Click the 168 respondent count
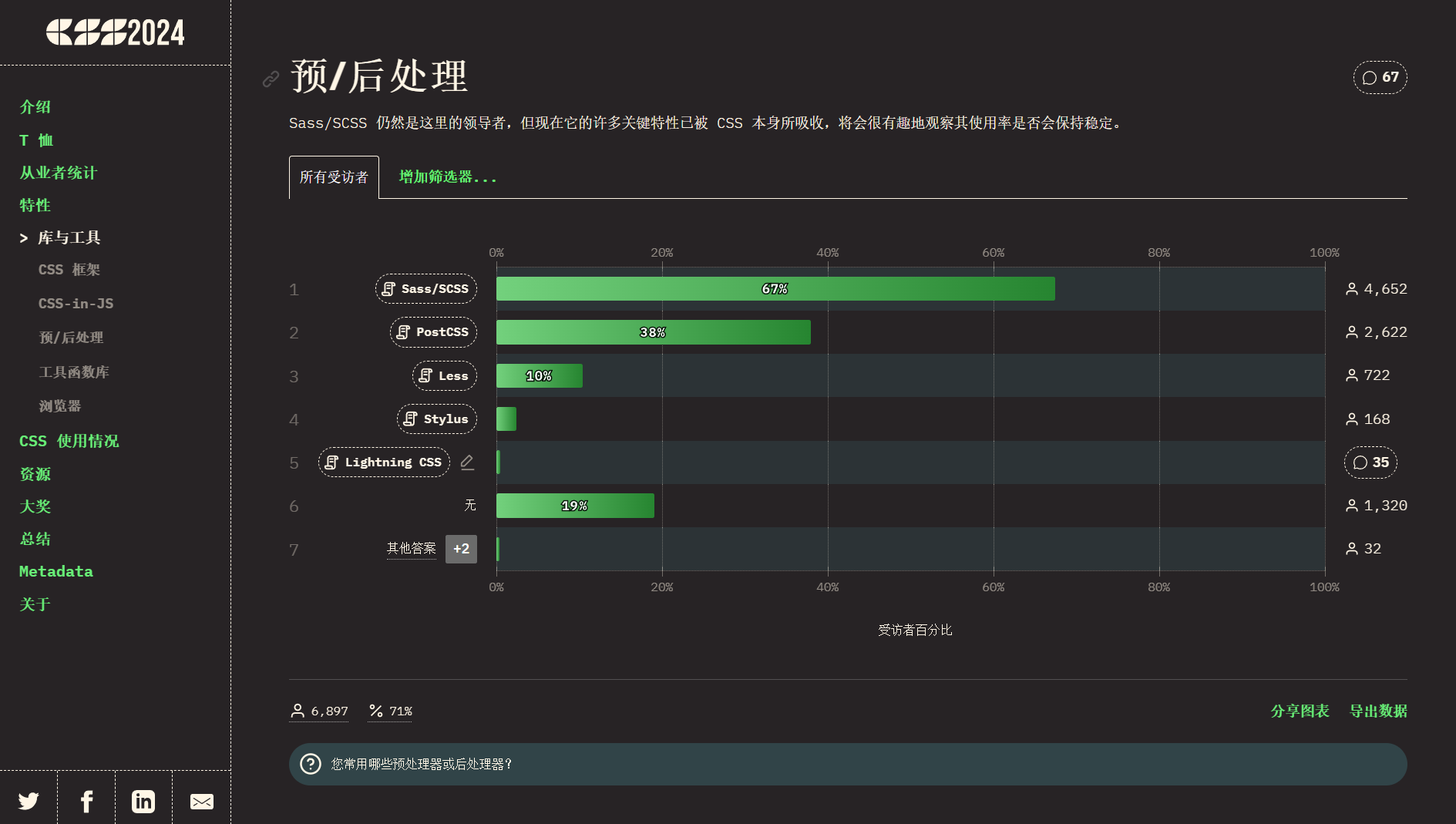Screen dimensions: 1456x824 click(1368, 419)
